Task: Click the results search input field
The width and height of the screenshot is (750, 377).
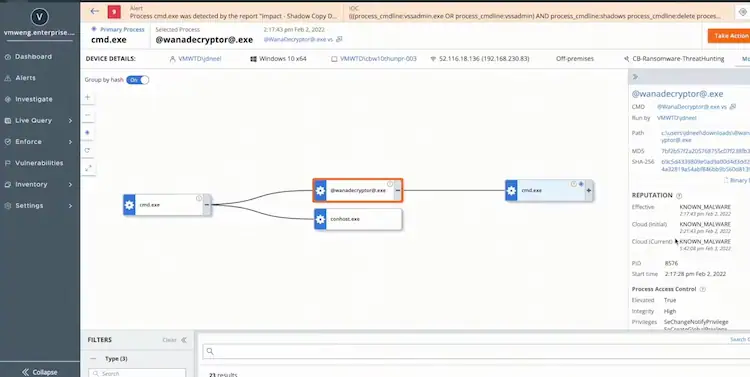Action: coord(476,351)
